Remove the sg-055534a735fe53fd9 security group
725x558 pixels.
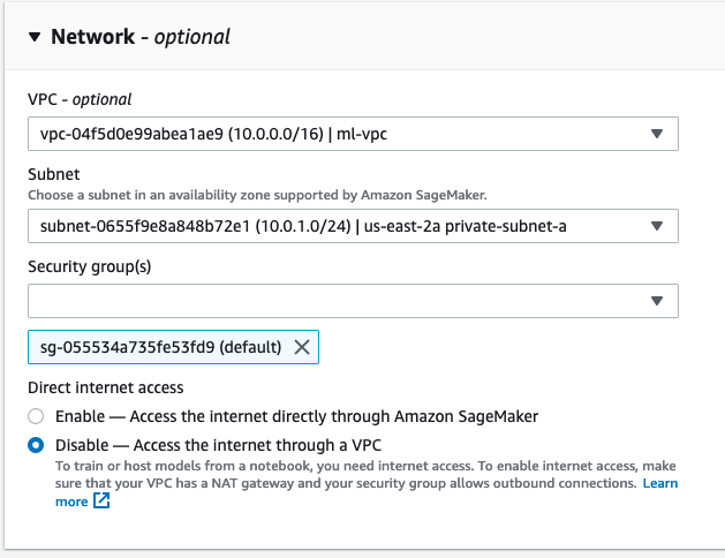click(x=301, y=347)
